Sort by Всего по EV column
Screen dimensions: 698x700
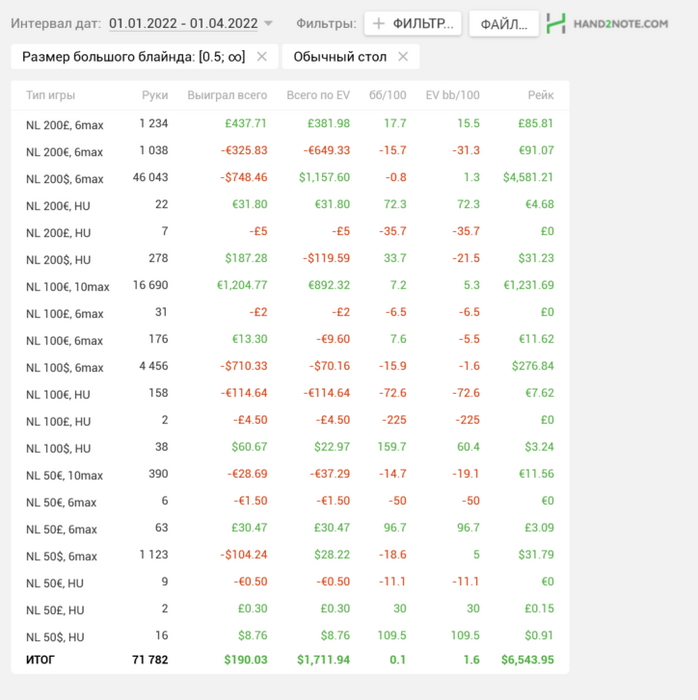click(318, 96)
